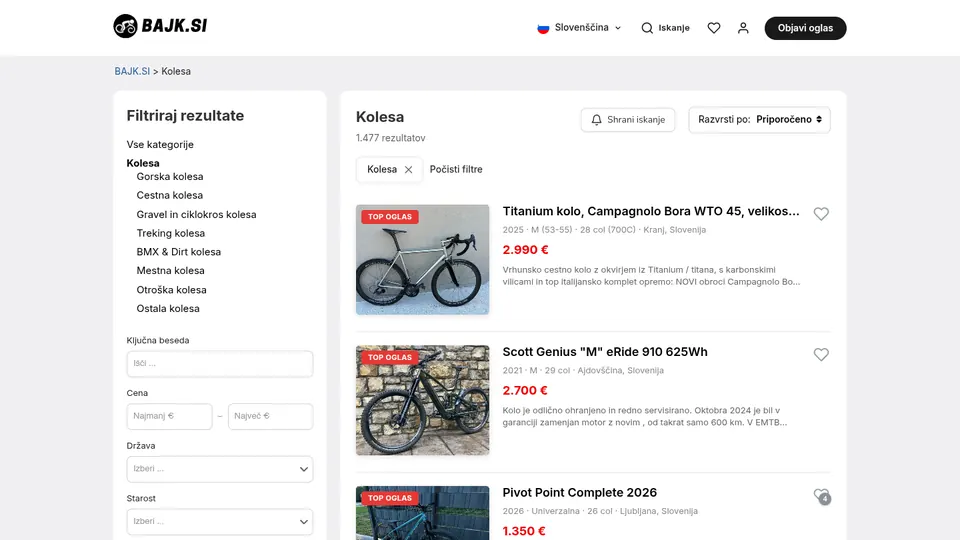Select the bold Kolesa category in the sidebar
This screenshot has width=960, height=540.
pos(143,163)
